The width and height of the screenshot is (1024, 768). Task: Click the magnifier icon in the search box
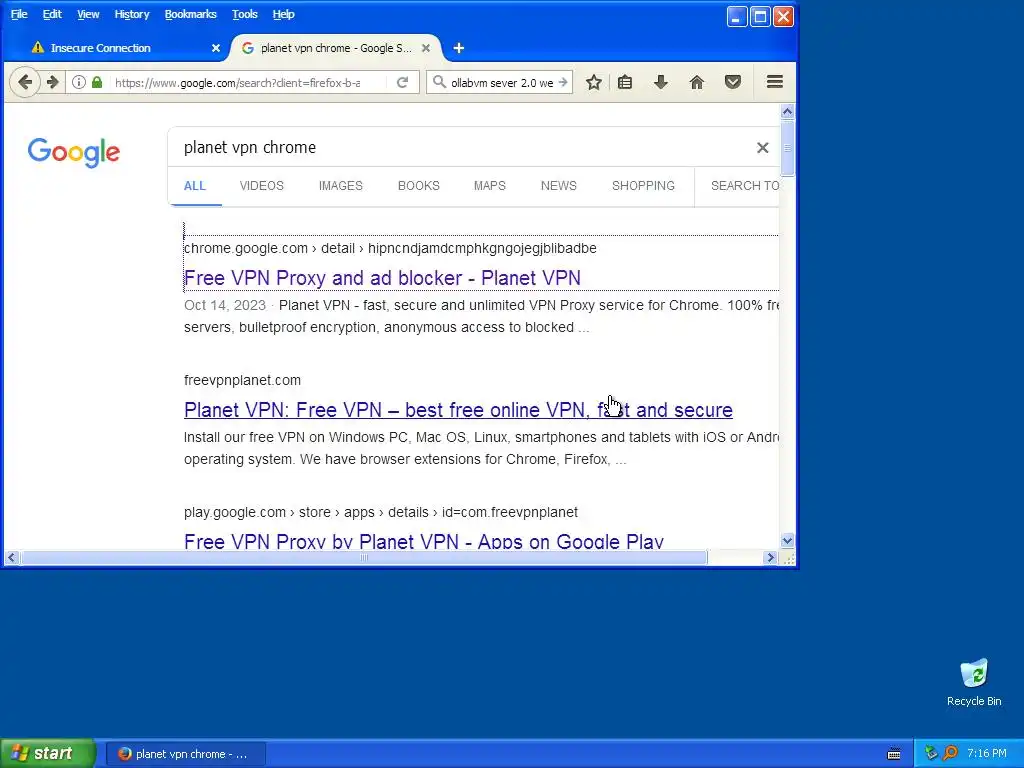[440, 82]
